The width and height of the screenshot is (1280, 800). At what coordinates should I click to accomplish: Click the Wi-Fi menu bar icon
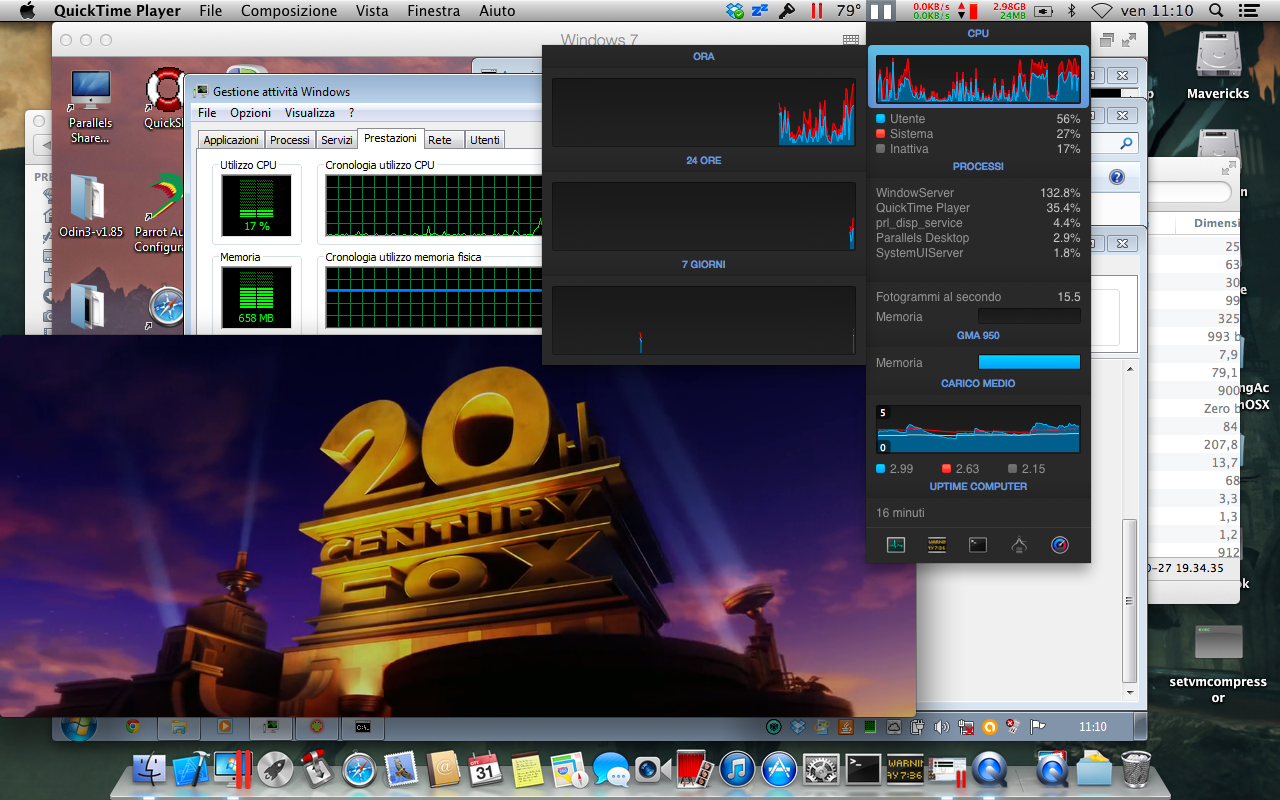tap(1102, 11)
